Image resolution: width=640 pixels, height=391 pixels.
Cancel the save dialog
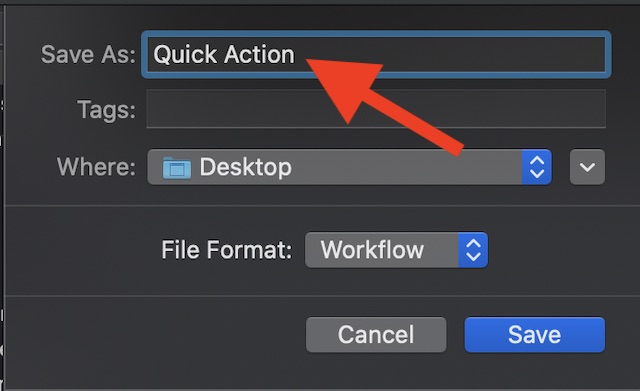(376, 335)
